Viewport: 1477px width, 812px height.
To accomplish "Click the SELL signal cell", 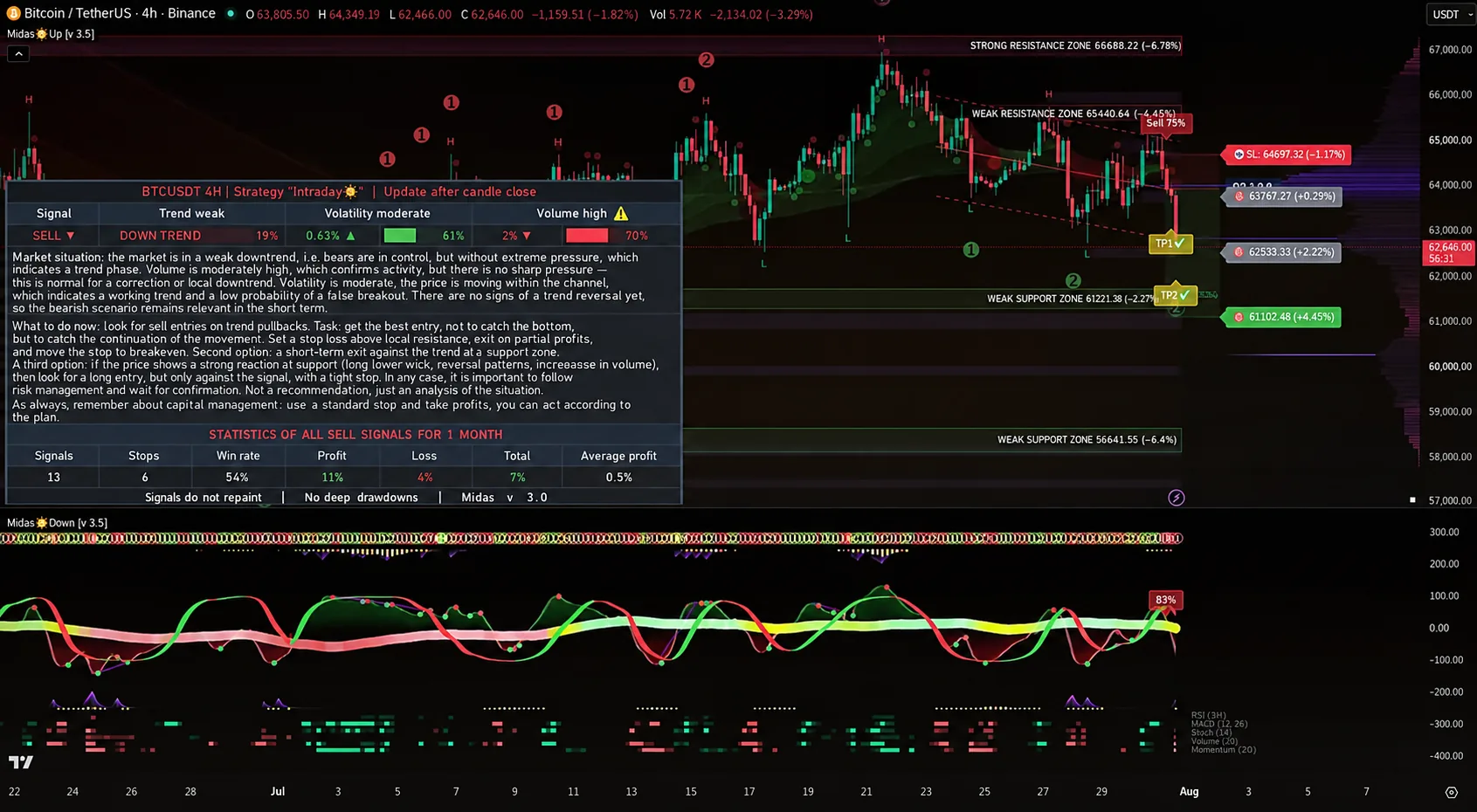I will tap(53, 236).
